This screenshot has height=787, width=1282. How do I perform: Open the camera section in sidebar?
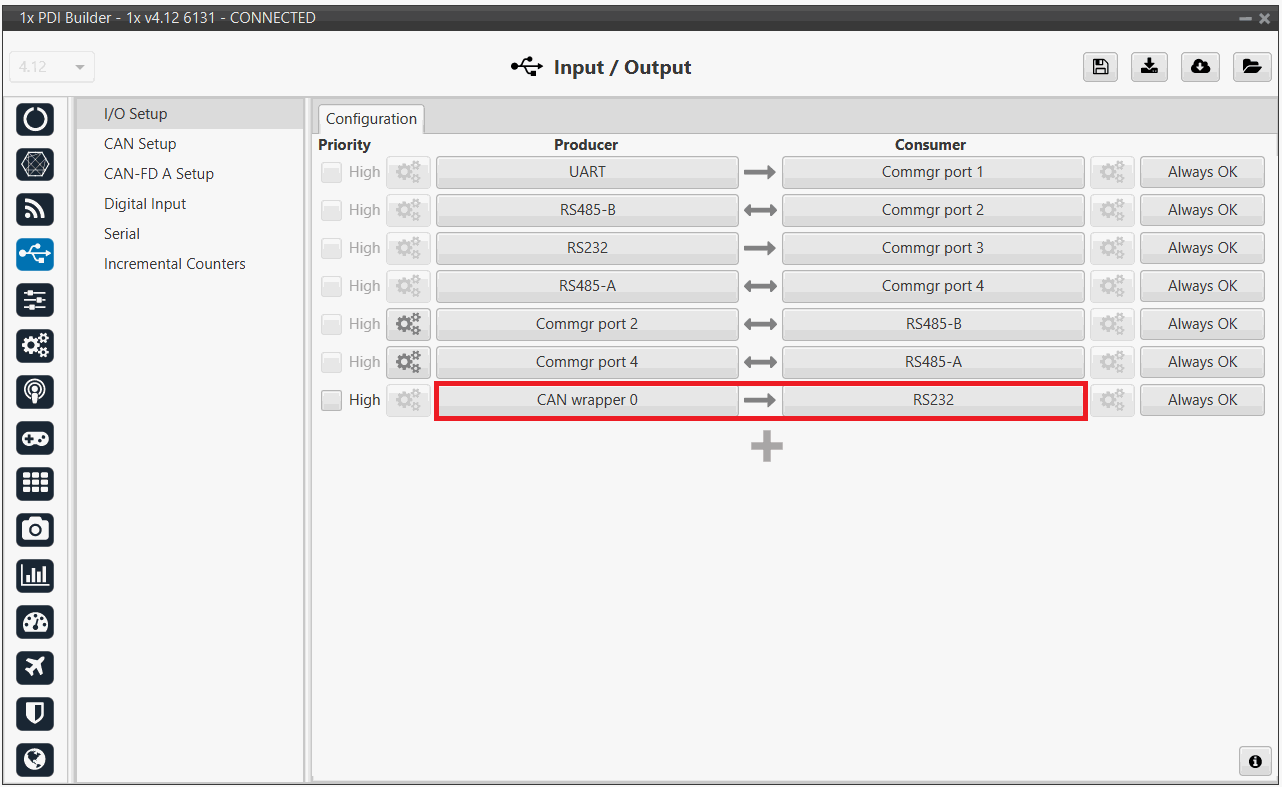(35, 529)
